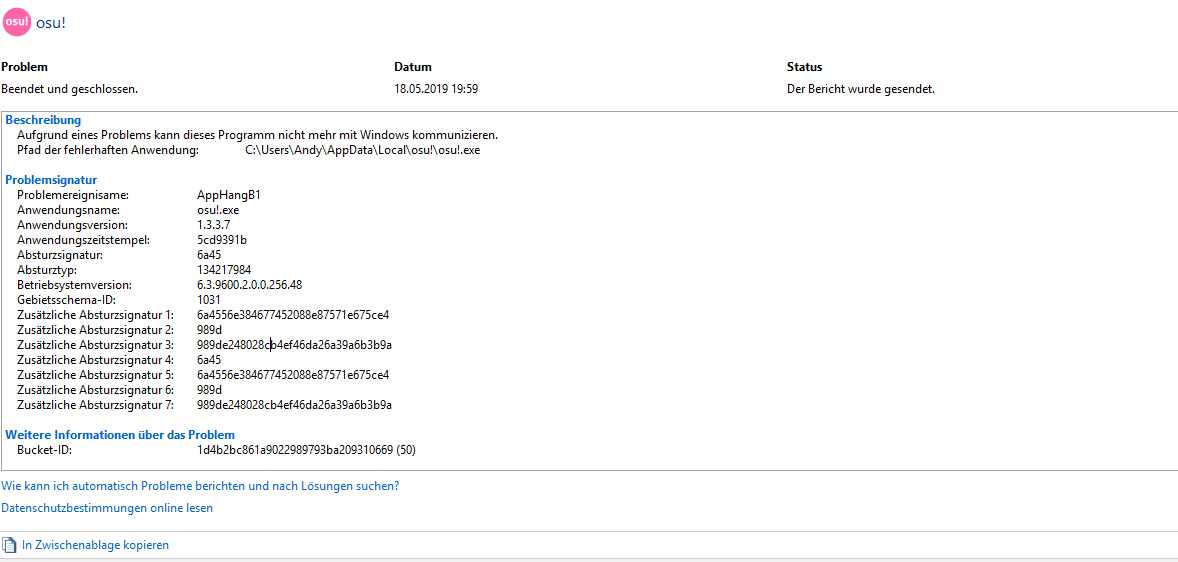Click the version value '1.3.3.7'
1178x562 pixels.
click(215, 225)
